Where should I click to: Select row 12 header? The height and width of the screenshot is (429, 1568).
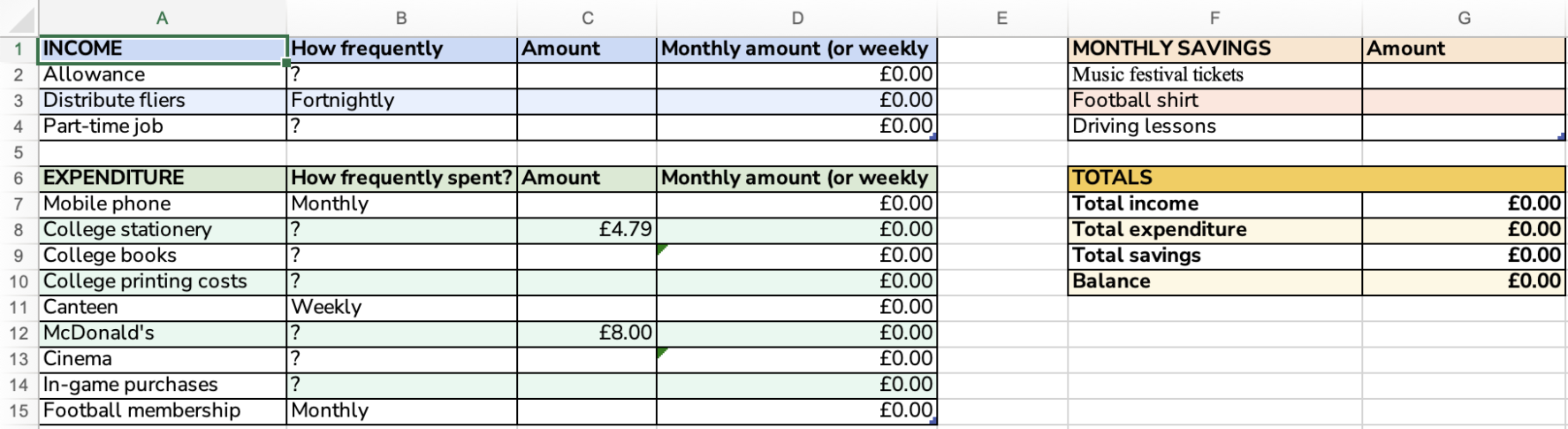[19, 333]
